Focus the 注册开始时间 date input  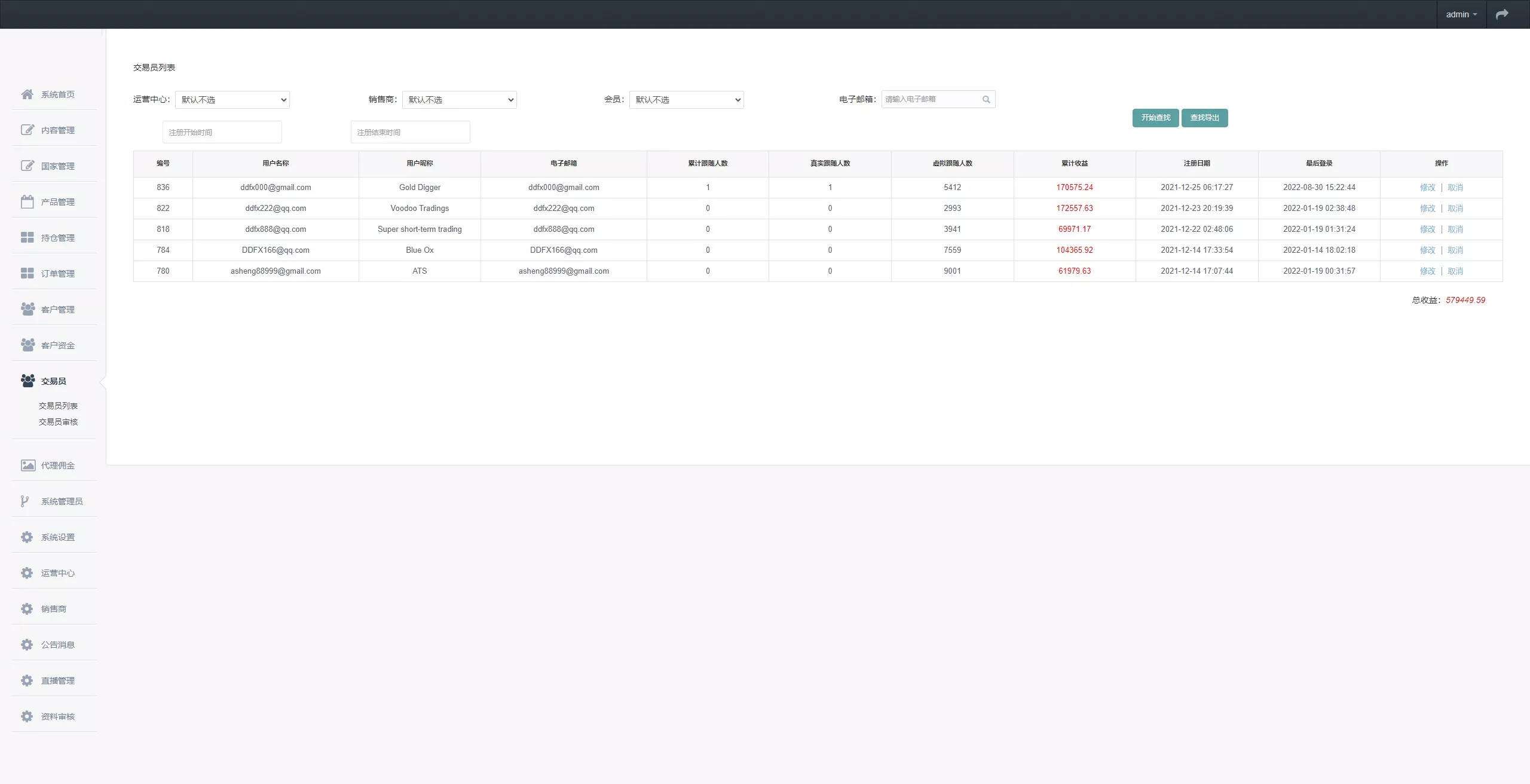(222, 132)
